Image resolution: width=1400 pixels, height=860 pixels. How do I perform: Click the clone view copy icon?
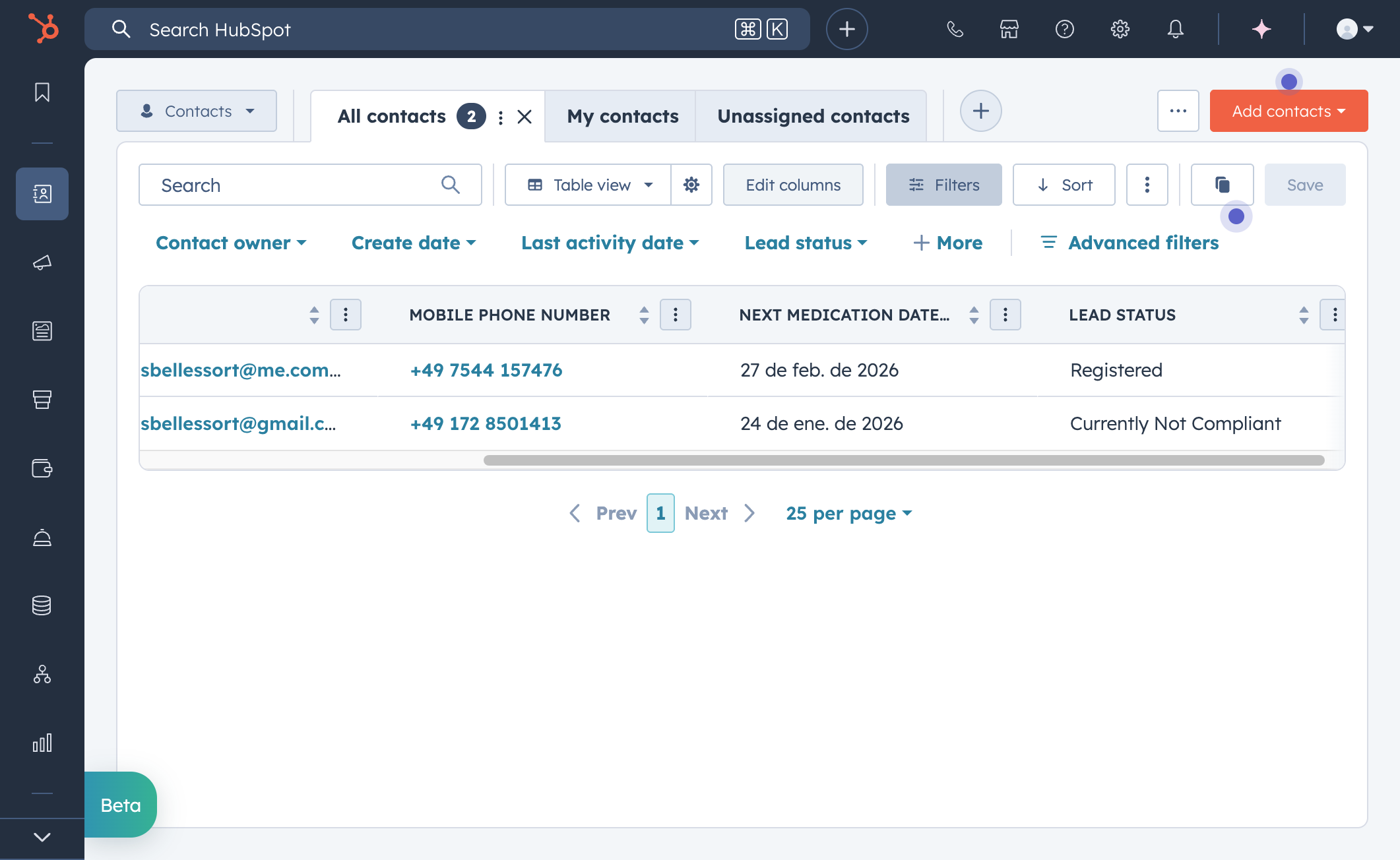(x=1223, y=185)
